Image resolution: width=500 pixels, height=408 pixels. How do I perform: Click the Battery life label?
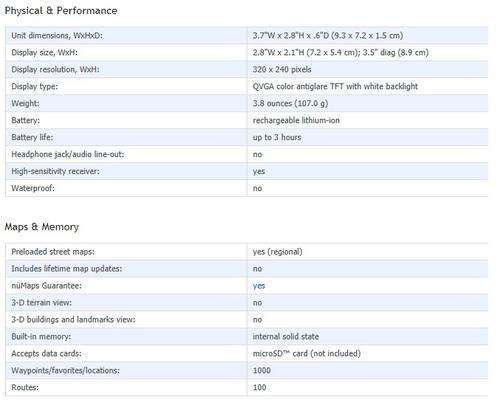pyautogui.click(x=32, y=137)
